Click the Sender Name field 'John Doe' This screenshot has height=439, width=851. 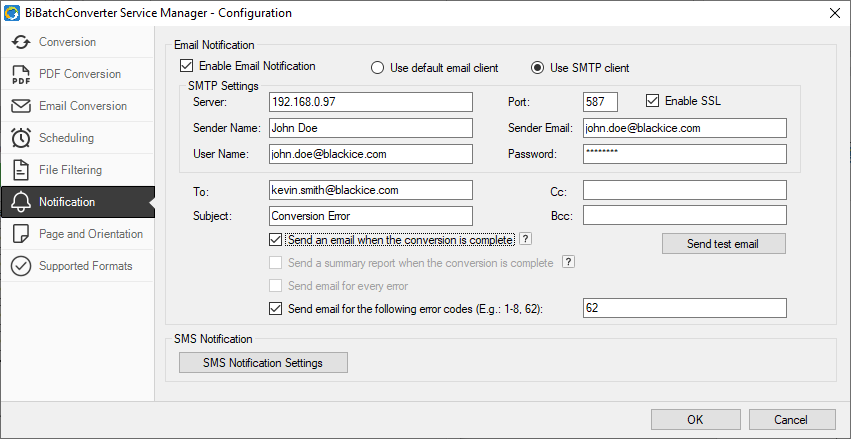371,128
